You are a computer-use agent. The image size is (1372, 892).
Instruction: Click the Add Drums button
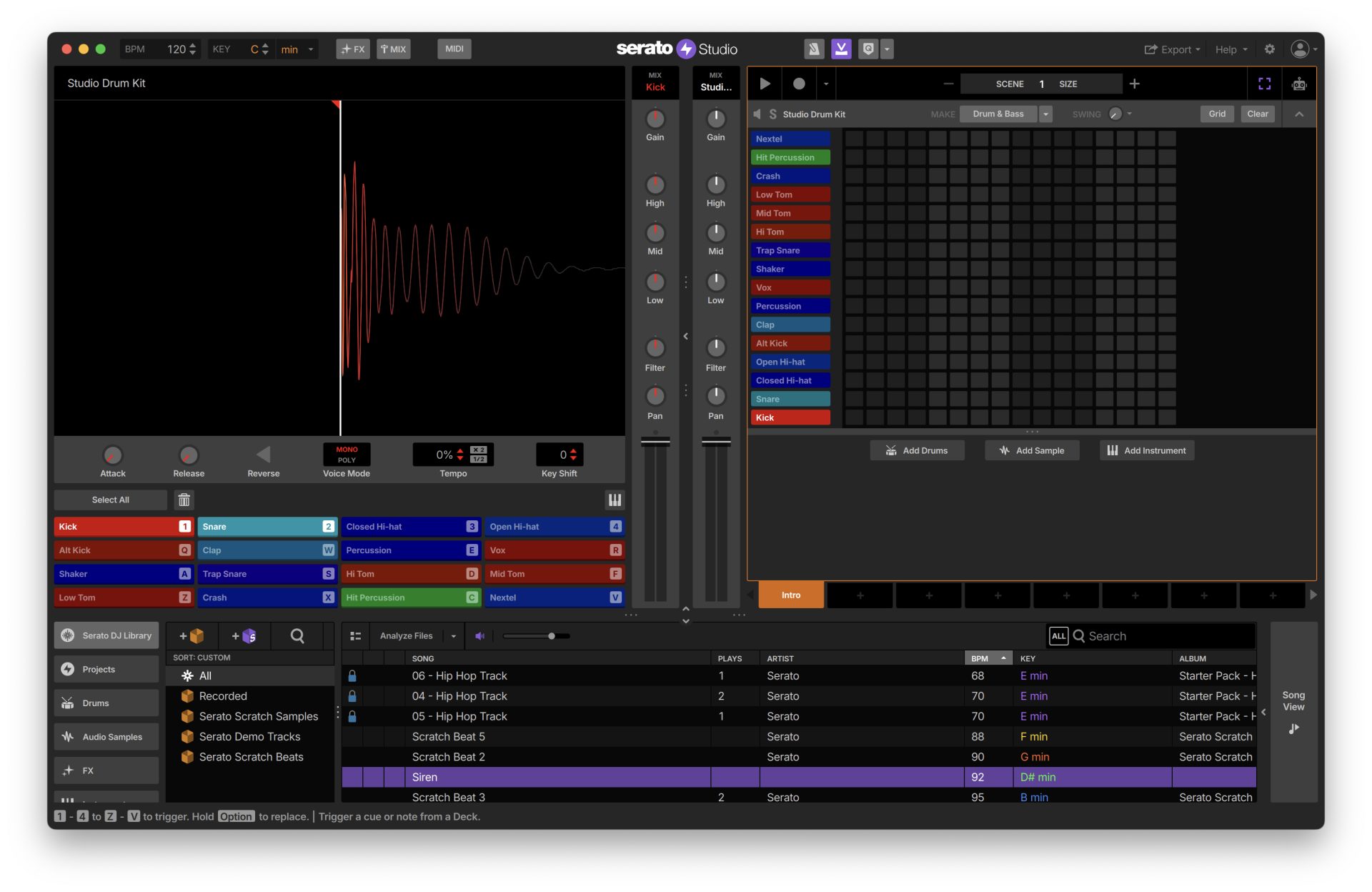(x=917, y=450)
